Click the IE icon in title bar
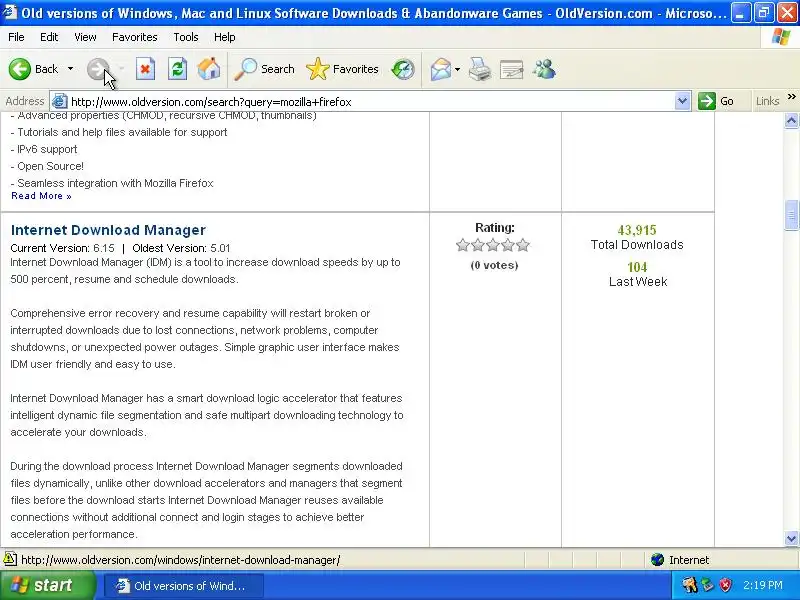 coord(10,12)
